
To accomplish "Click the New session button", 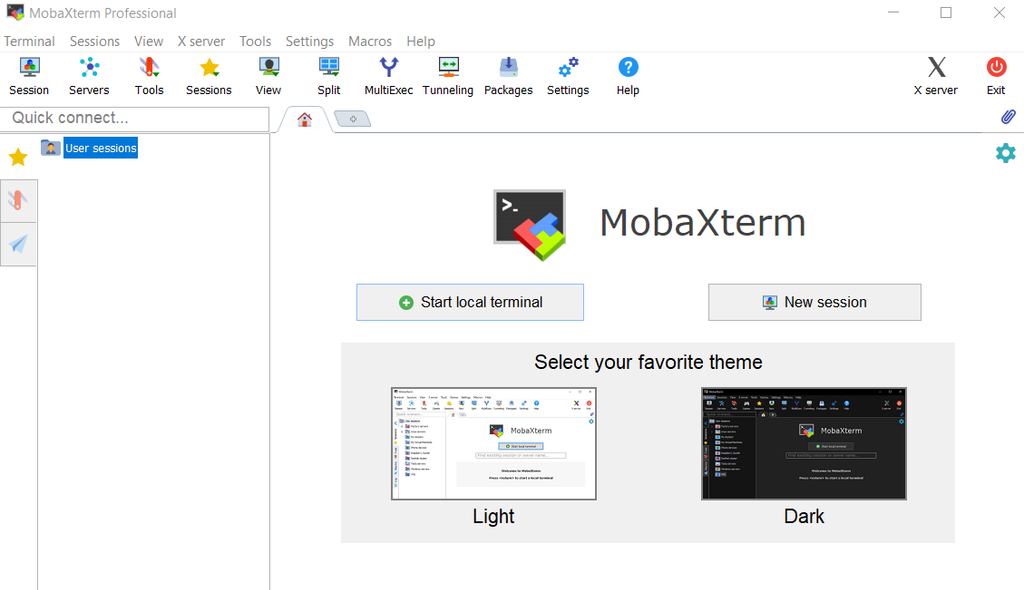I will tap(814, 302).
